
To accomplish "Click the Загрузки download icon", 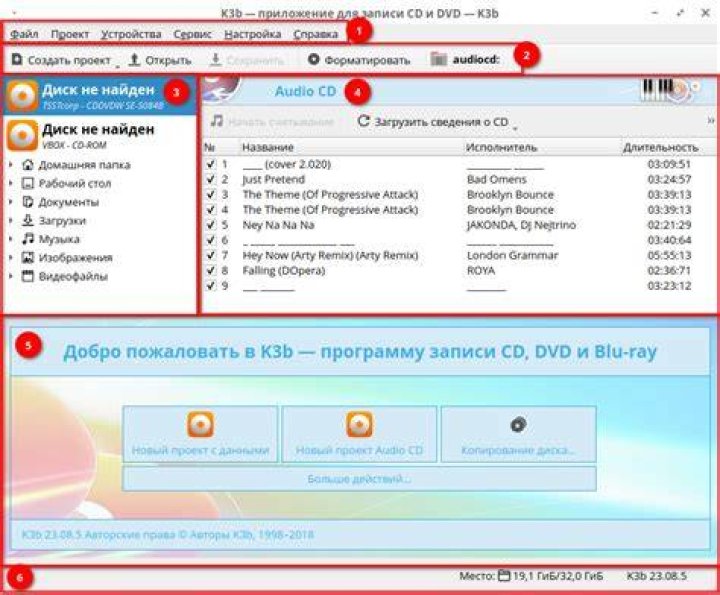I will click(x=28, y=220).
